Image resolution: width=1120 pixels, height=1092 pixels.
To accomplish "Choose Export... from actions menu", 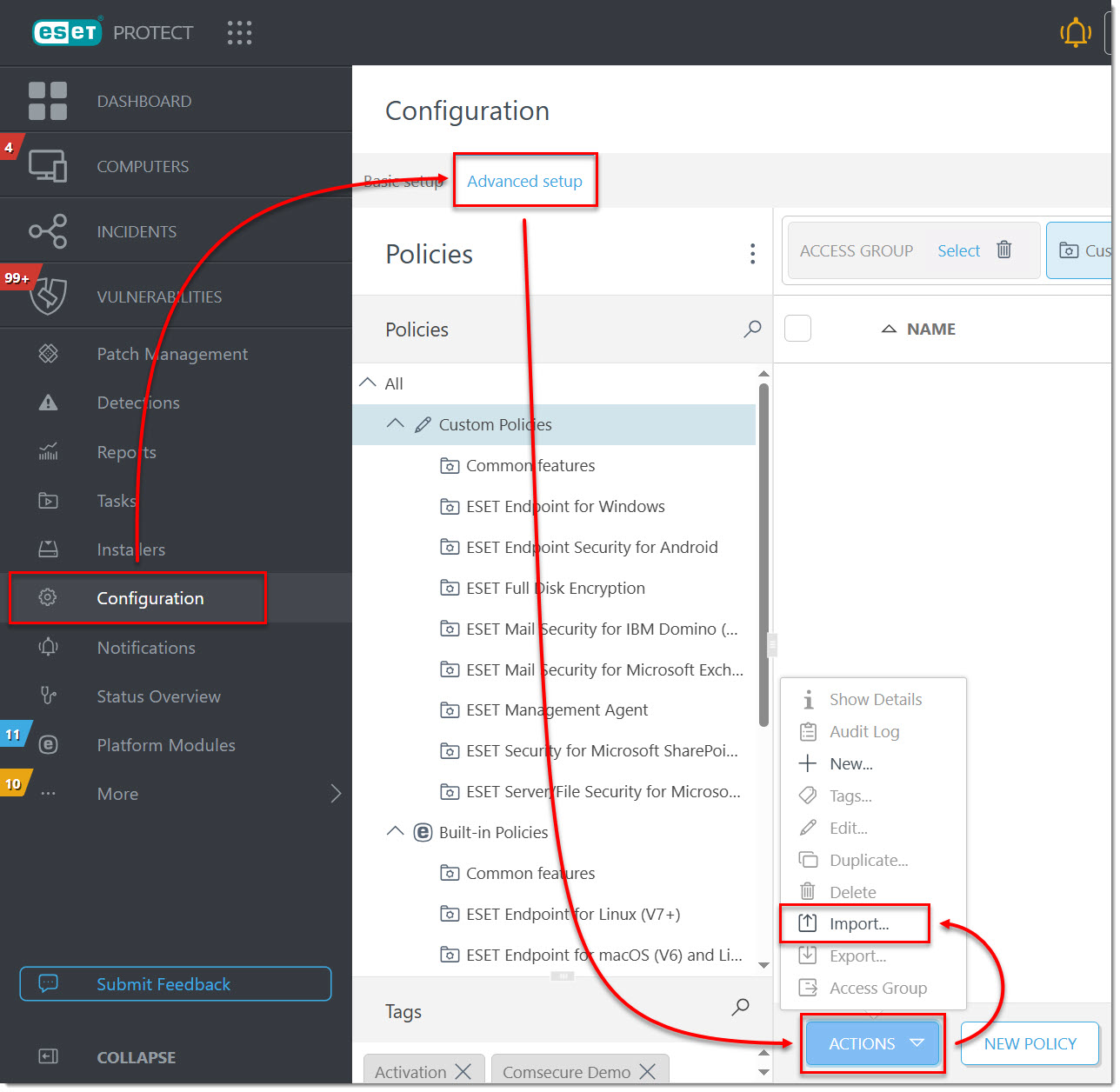I will 873,955.
